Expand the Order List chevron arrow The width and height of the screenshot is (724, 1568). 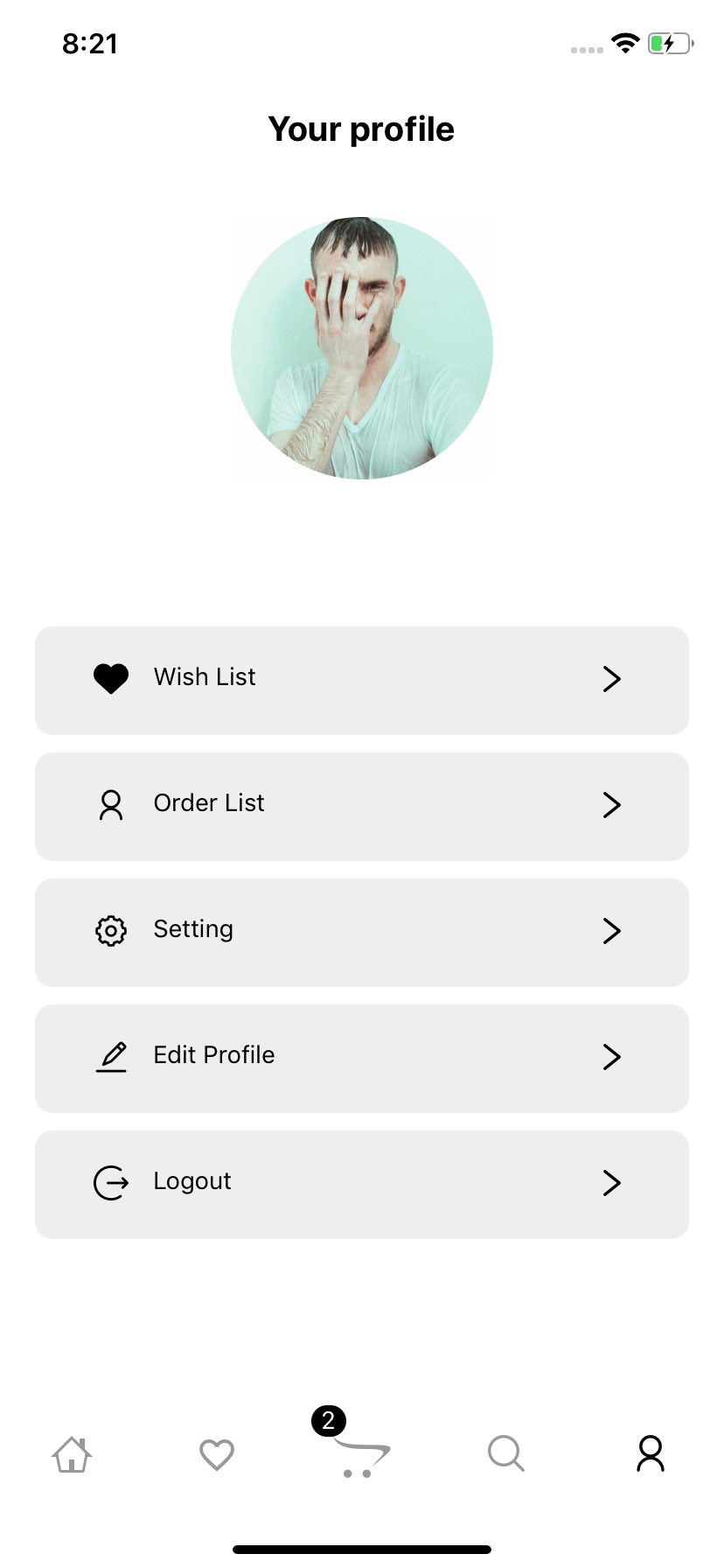[612, 805]
